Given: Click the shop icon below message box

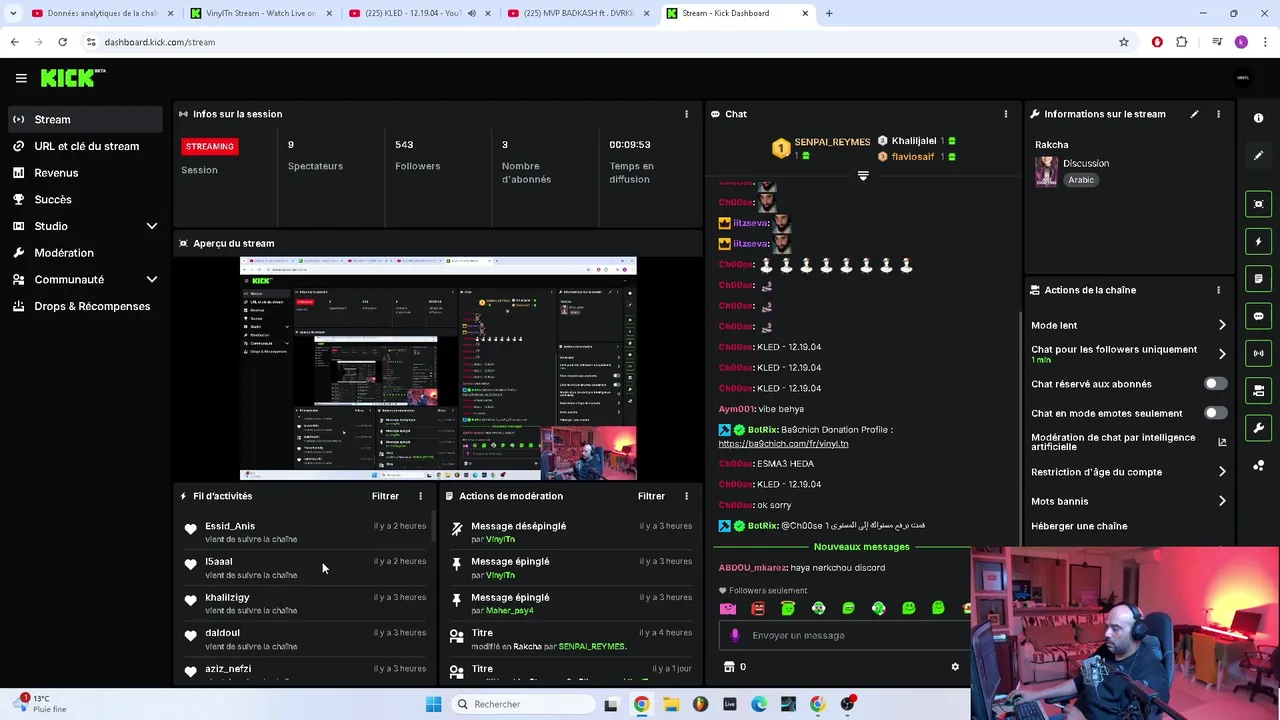Looking at the screenshot, I should (x=729, y=667).
